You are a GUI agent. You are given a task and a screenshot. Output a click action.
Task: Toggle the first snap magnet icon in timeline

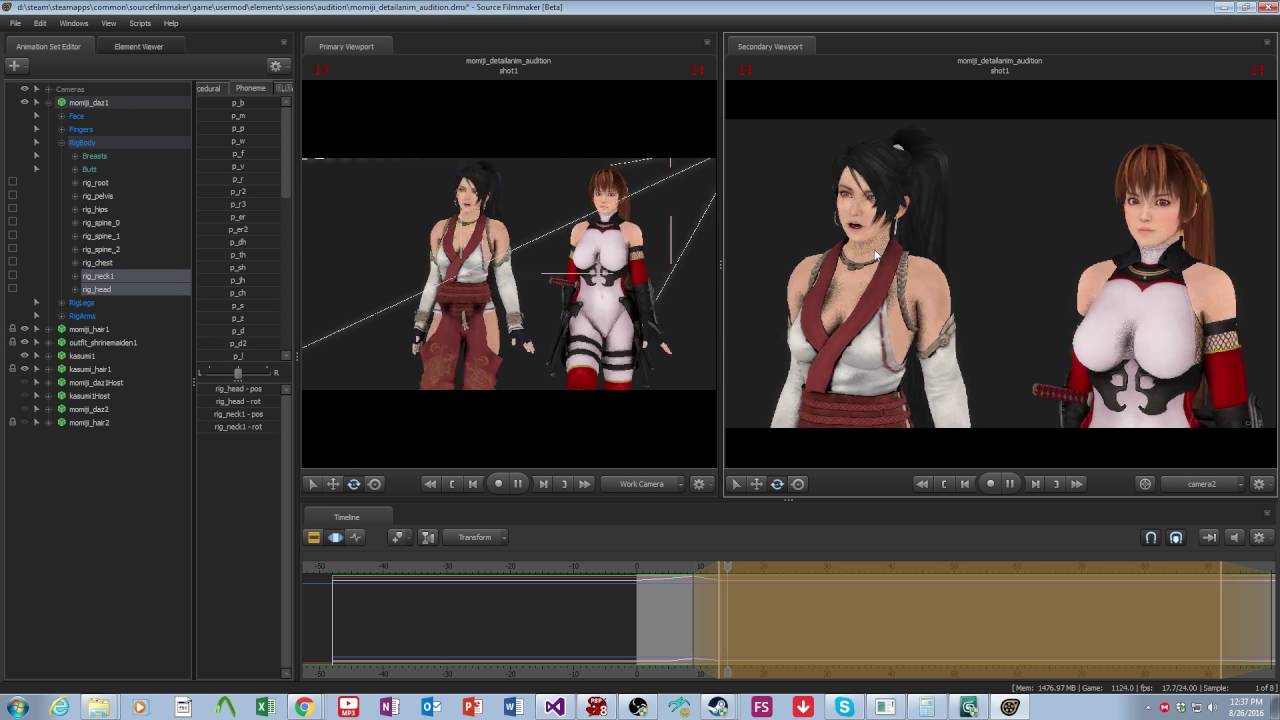1151,537
